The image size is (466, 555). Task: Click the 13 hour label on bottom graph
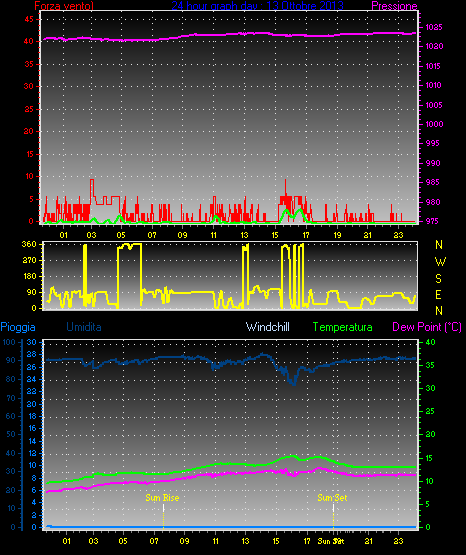click(245, 541)
